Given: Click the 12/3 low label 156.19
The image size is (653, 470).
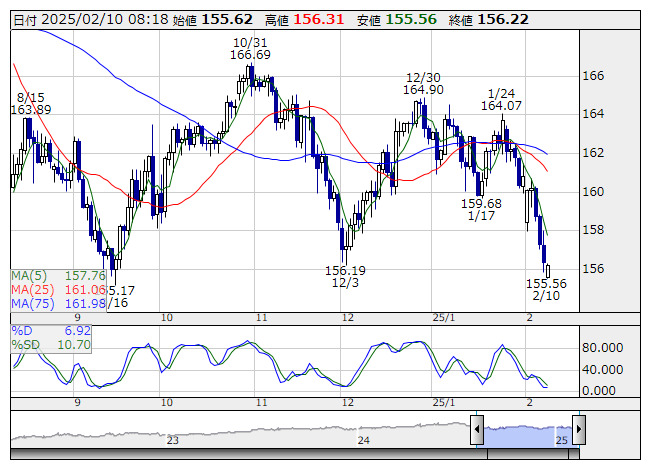Looking at the screenshot, I should [x=345, y=271].
